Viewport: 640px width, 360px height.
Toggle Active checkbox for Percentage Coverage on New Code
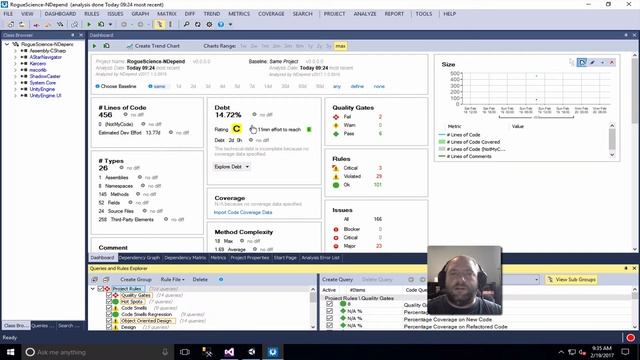click(329, 319)
